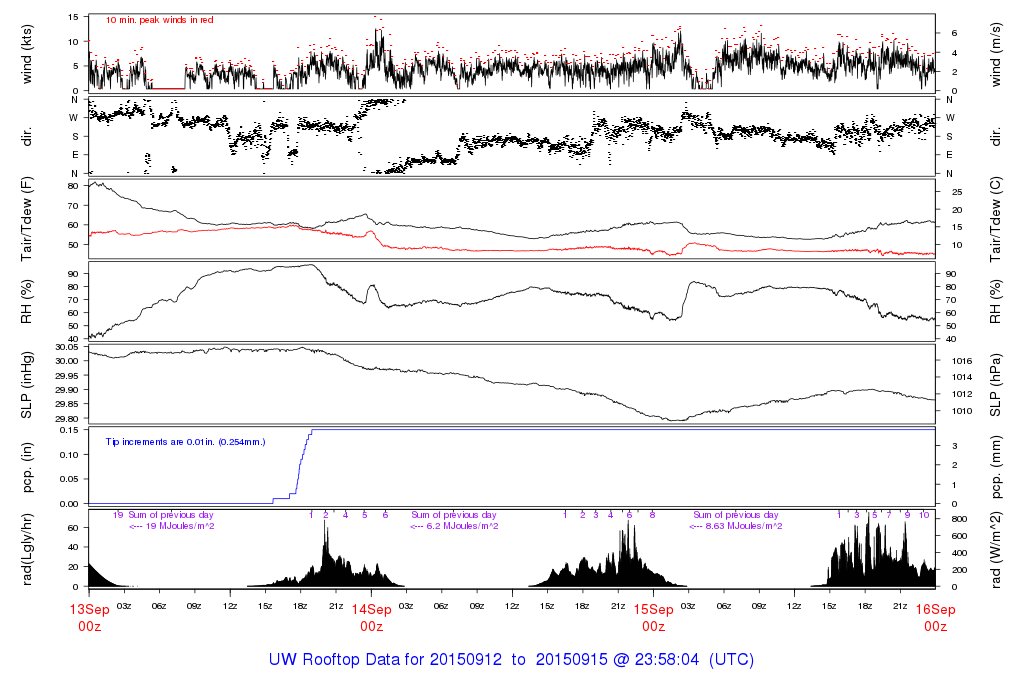Click the 'Tair/Tdew (F)' axis label

[27, 219]
